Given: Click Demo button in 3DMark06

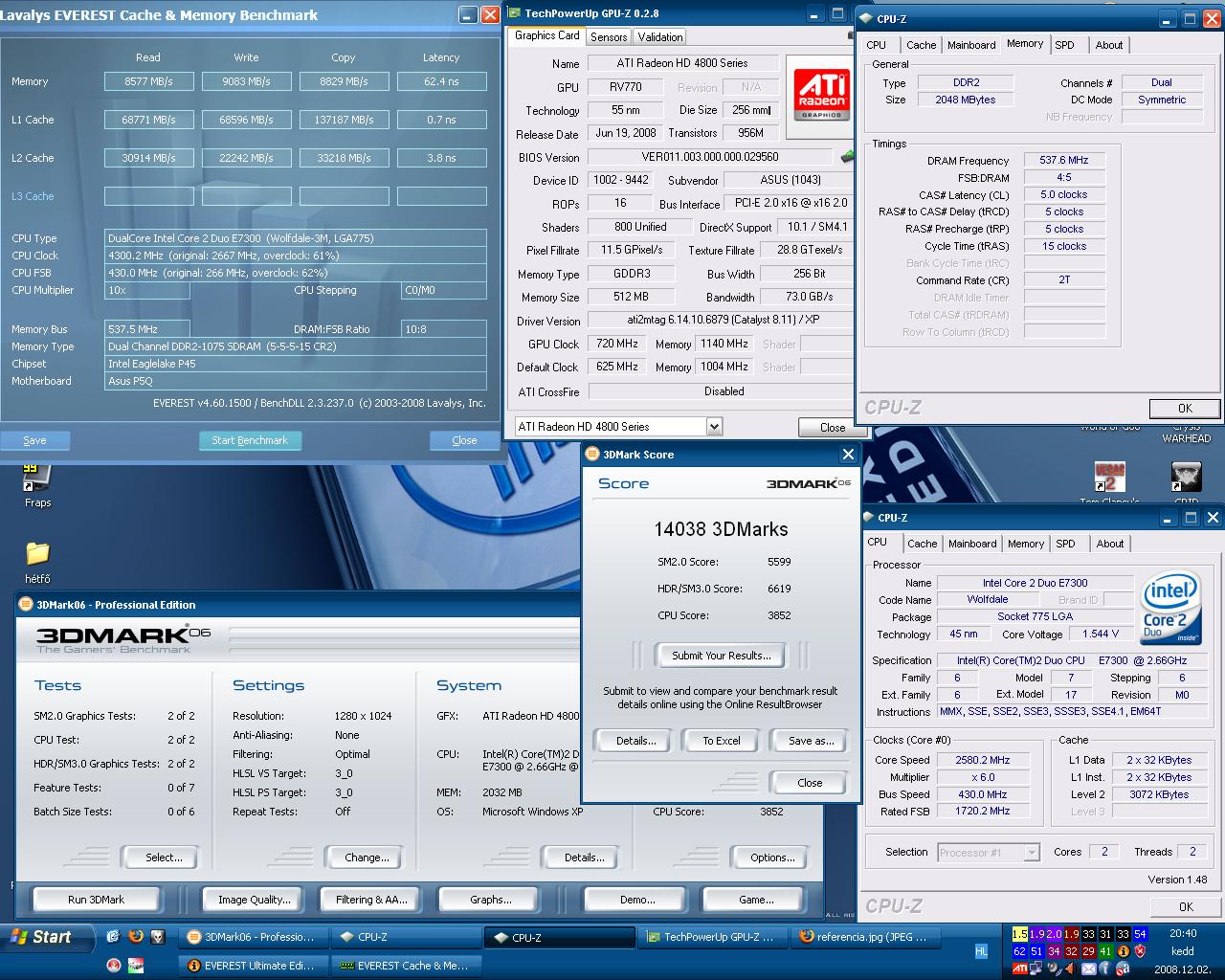Looking at the screenshot, I should (637, 900).
